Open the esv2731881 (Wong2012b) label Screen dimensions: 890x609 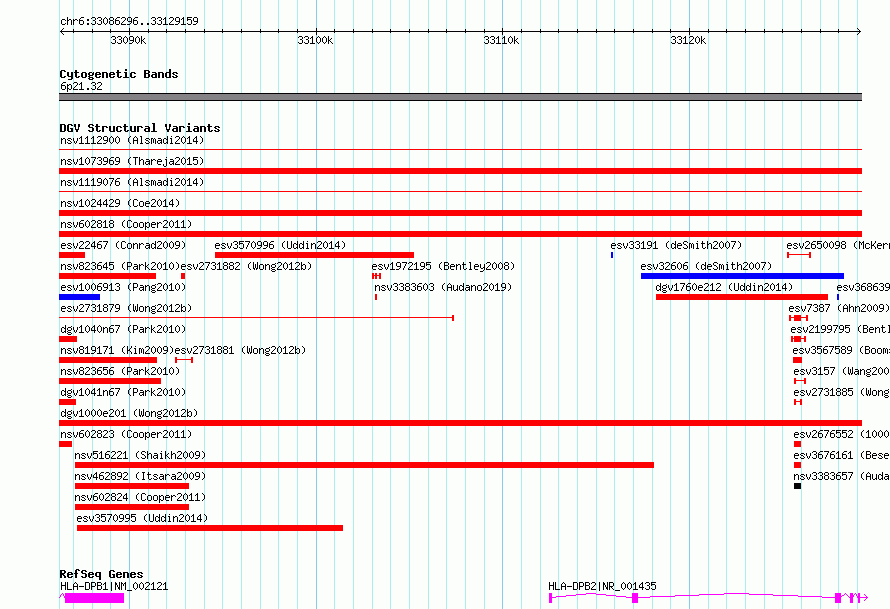pos(240,350)
